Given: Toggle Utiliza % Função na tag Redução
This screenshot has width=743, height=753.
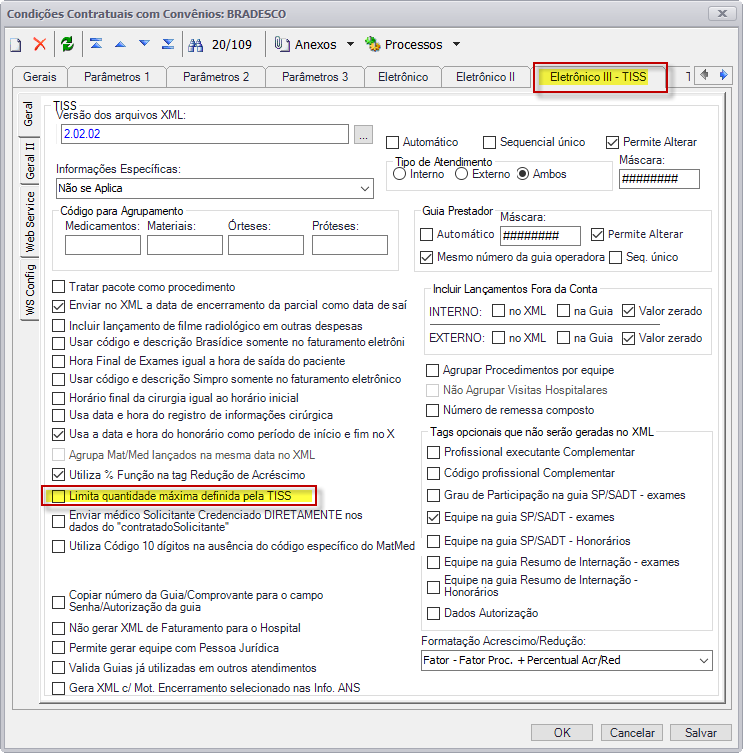Looking at the screenshot, I should [59, 475].
